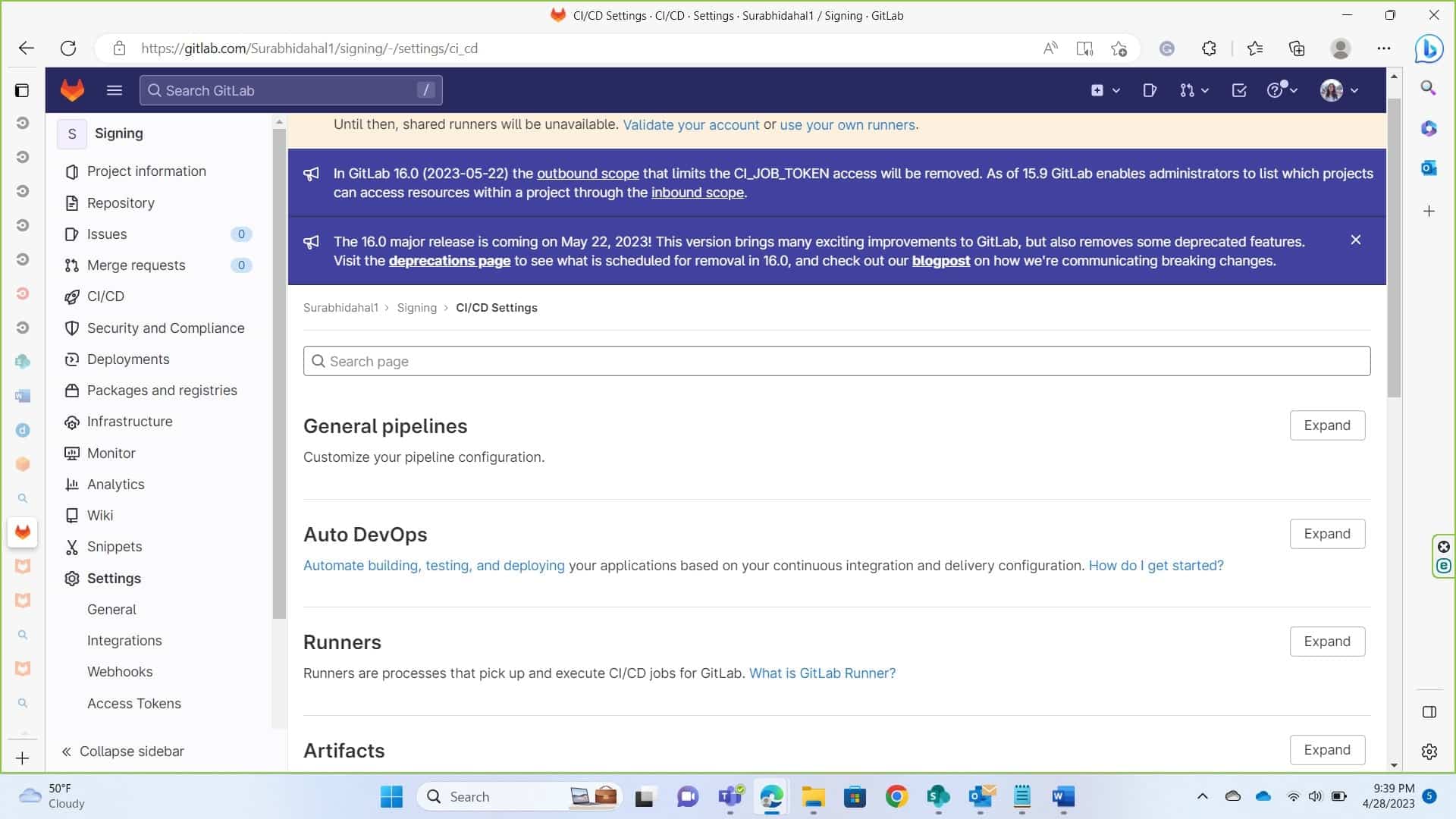Click the GitLab fox logo

[x=72, y=90]
